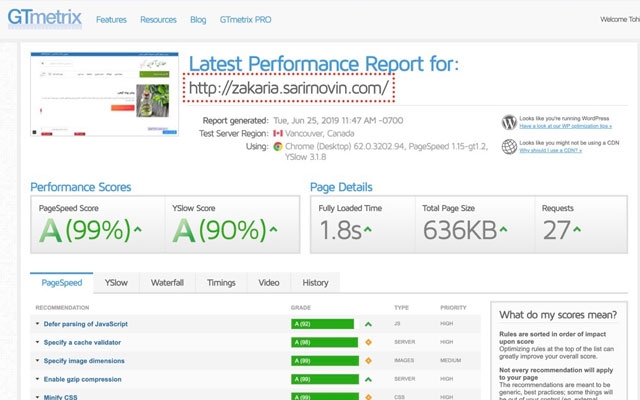640x400 pixels.
Task: Click green arrow for Defer parsing row
Action: coord(368,324)
